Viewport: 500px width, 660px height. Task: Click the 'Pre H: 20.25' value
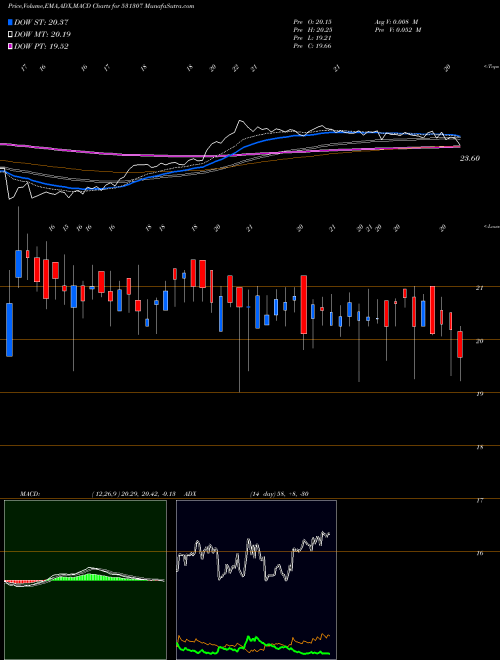312,30
